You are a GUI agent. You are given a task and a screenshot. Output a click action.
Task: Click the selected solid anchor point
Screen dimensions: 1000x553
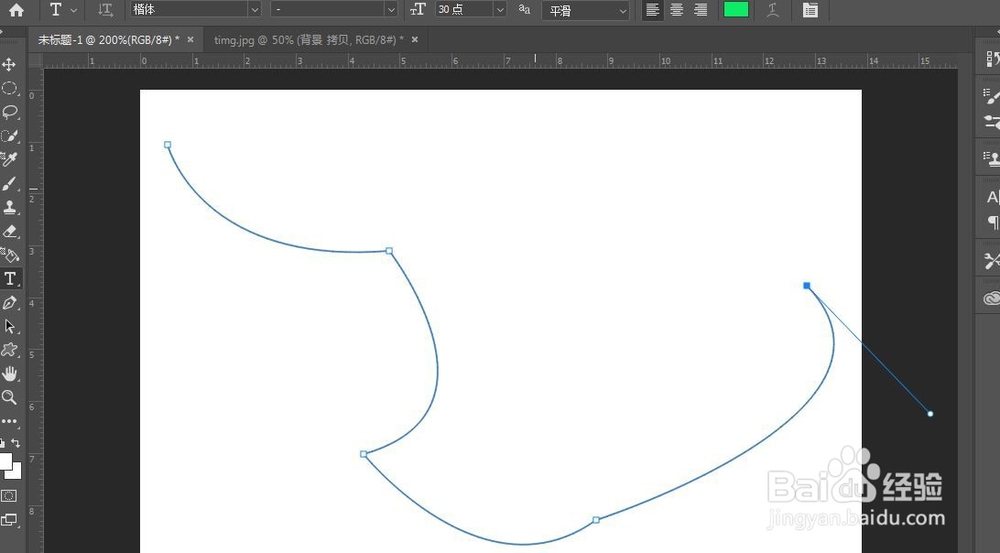807,286
